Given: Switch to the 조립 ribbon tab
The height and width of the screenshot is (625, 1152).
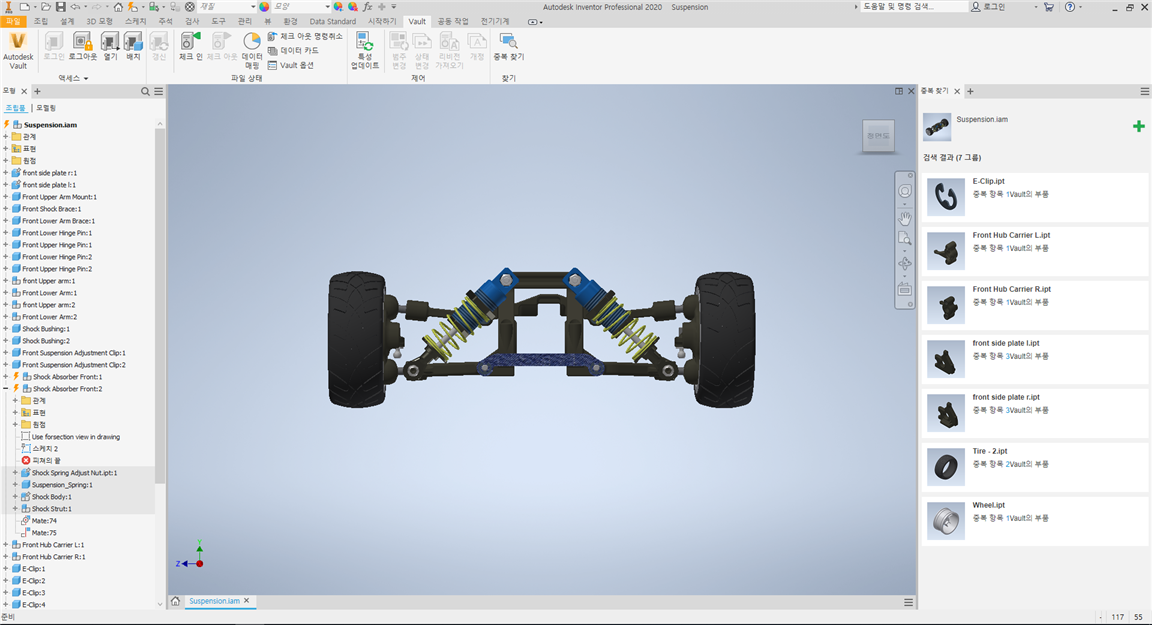Looking at the screenshot, I should pyautogui.click(x=41, y=21).
